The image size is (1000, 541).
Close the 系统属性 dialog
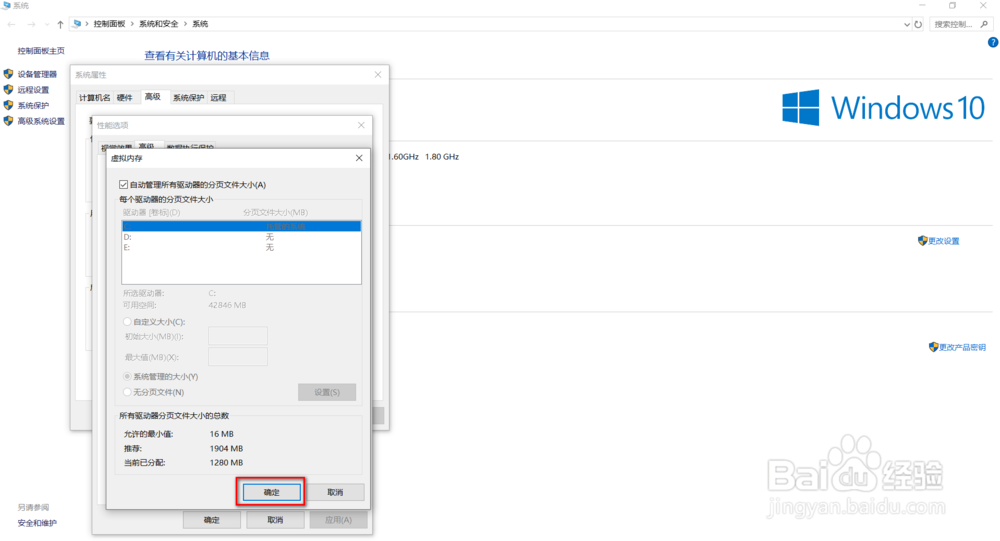coord(378,75)
